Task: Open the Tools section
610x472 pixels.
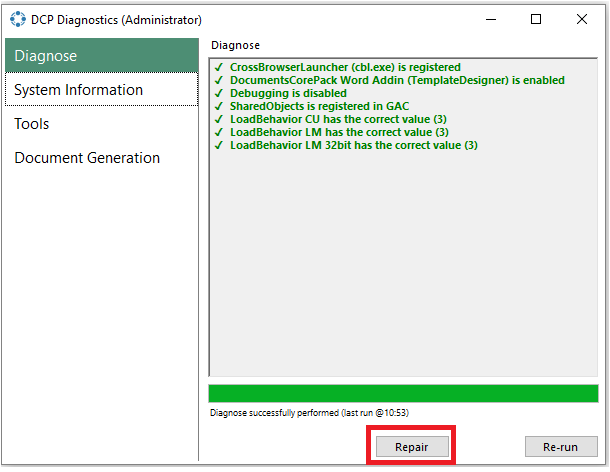Action: tap(102, 124)
